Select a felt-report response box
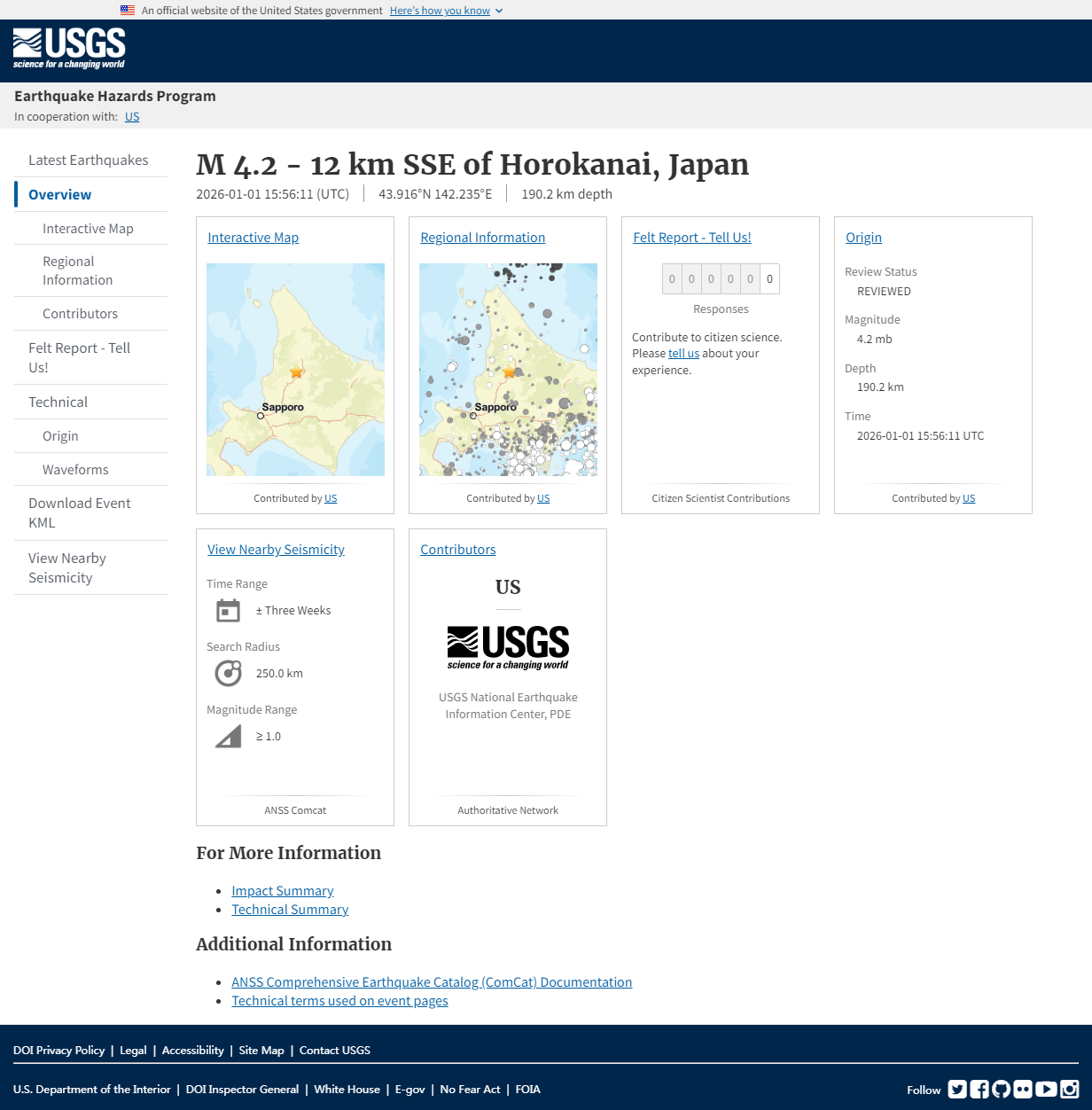Screen dimensions: 1092x1110 pyautogui.click(x=672, y=278)
